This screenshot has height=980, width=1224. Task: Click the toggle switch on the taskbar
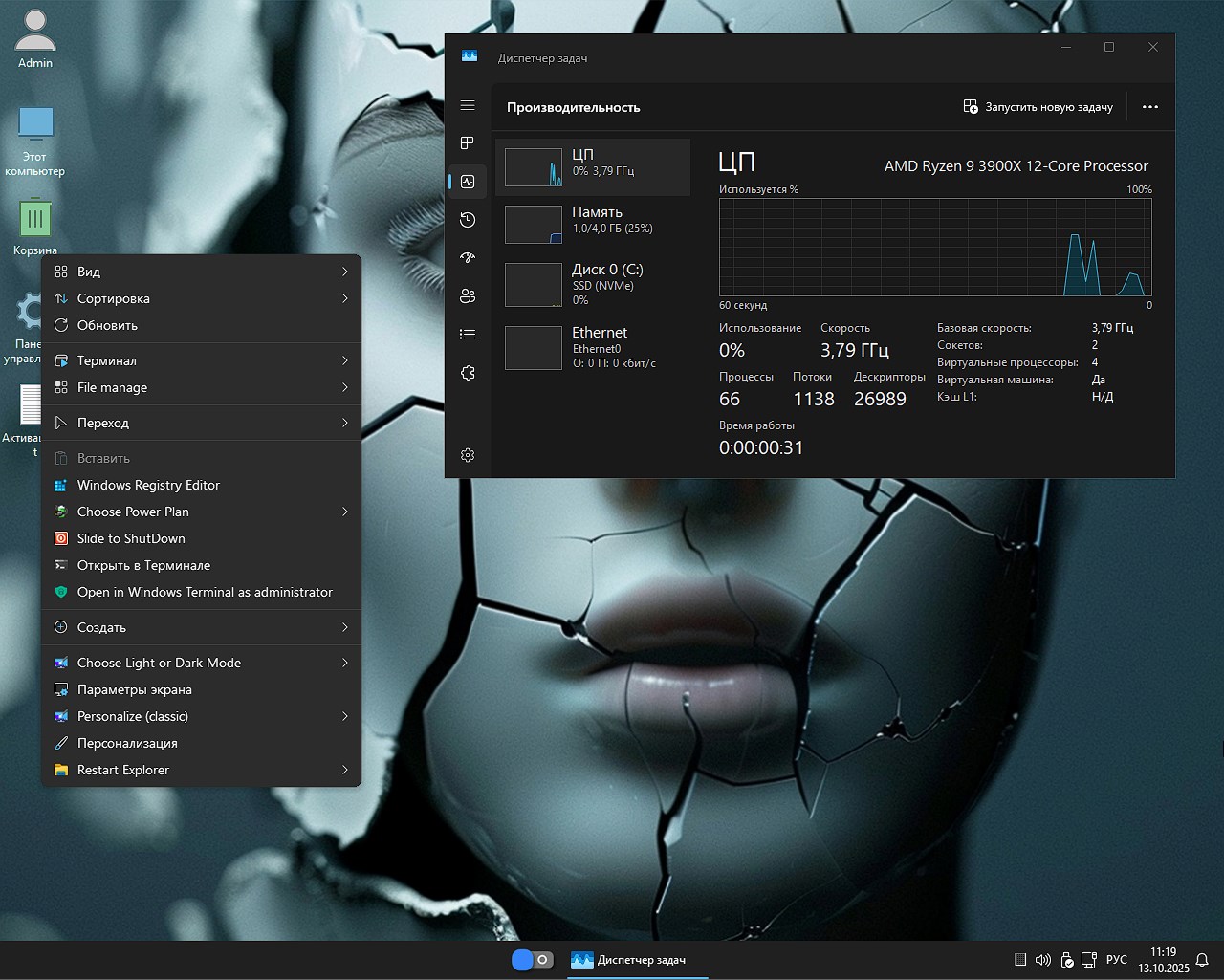tap(533, 960)
